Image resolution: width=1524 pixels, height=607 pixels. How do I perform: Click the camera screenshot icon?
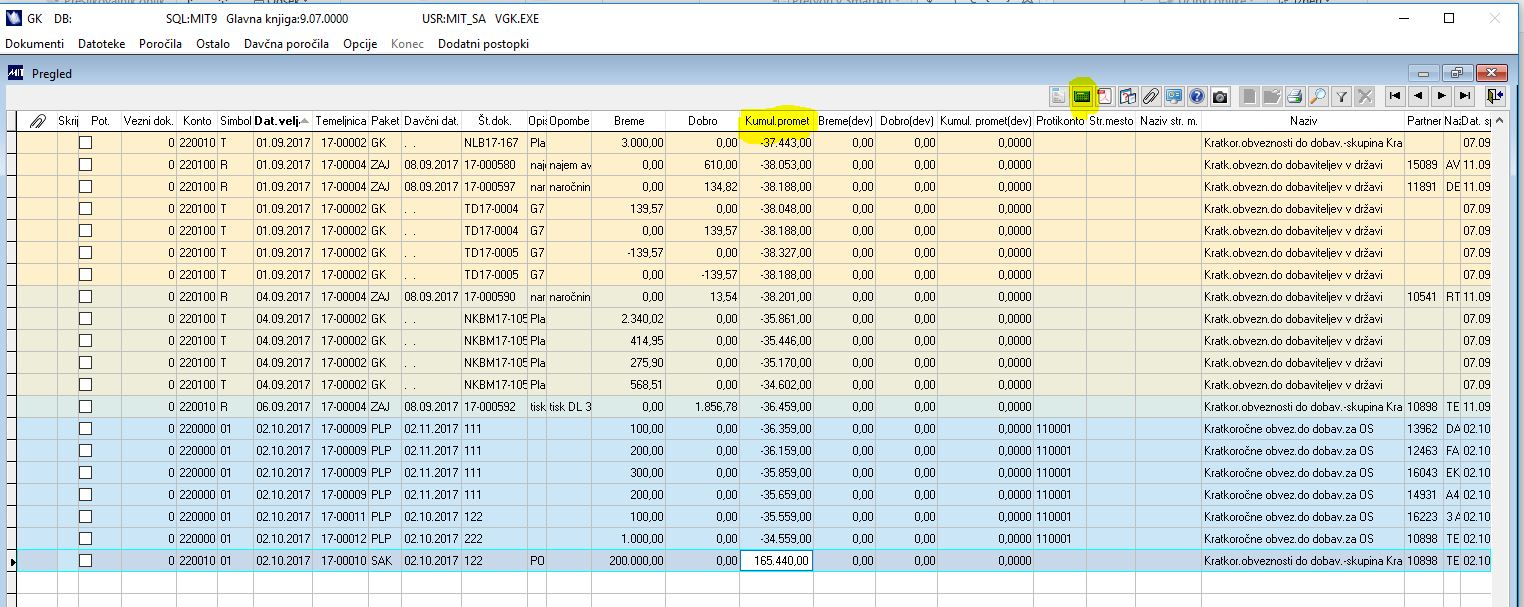click(x=1220, y=96)
